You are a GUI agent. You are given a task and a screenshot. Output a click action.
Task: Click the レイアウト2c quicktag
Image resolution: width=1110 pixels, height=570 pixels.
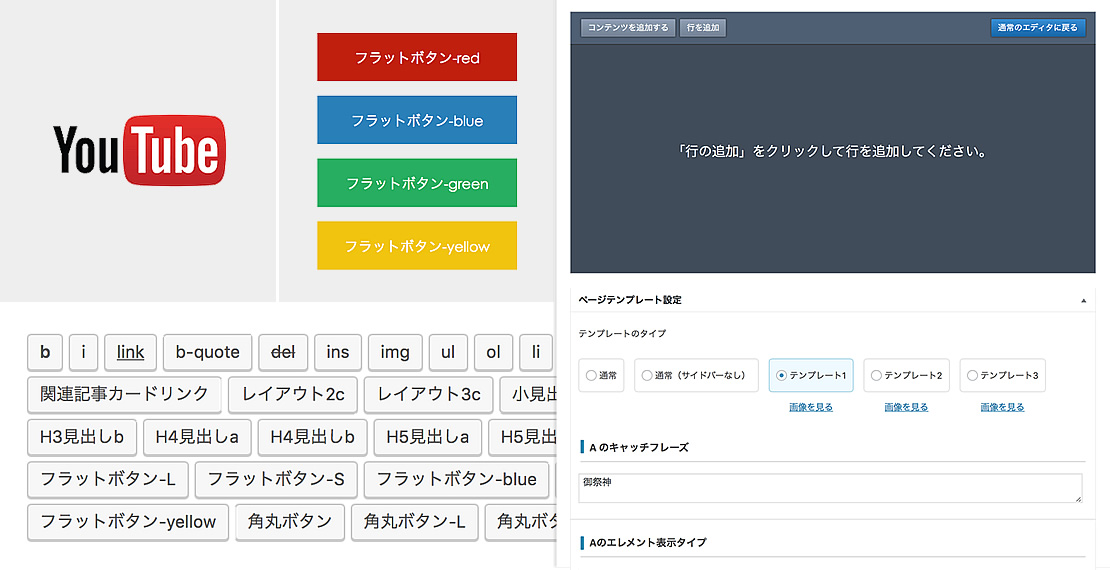[293, 394]
